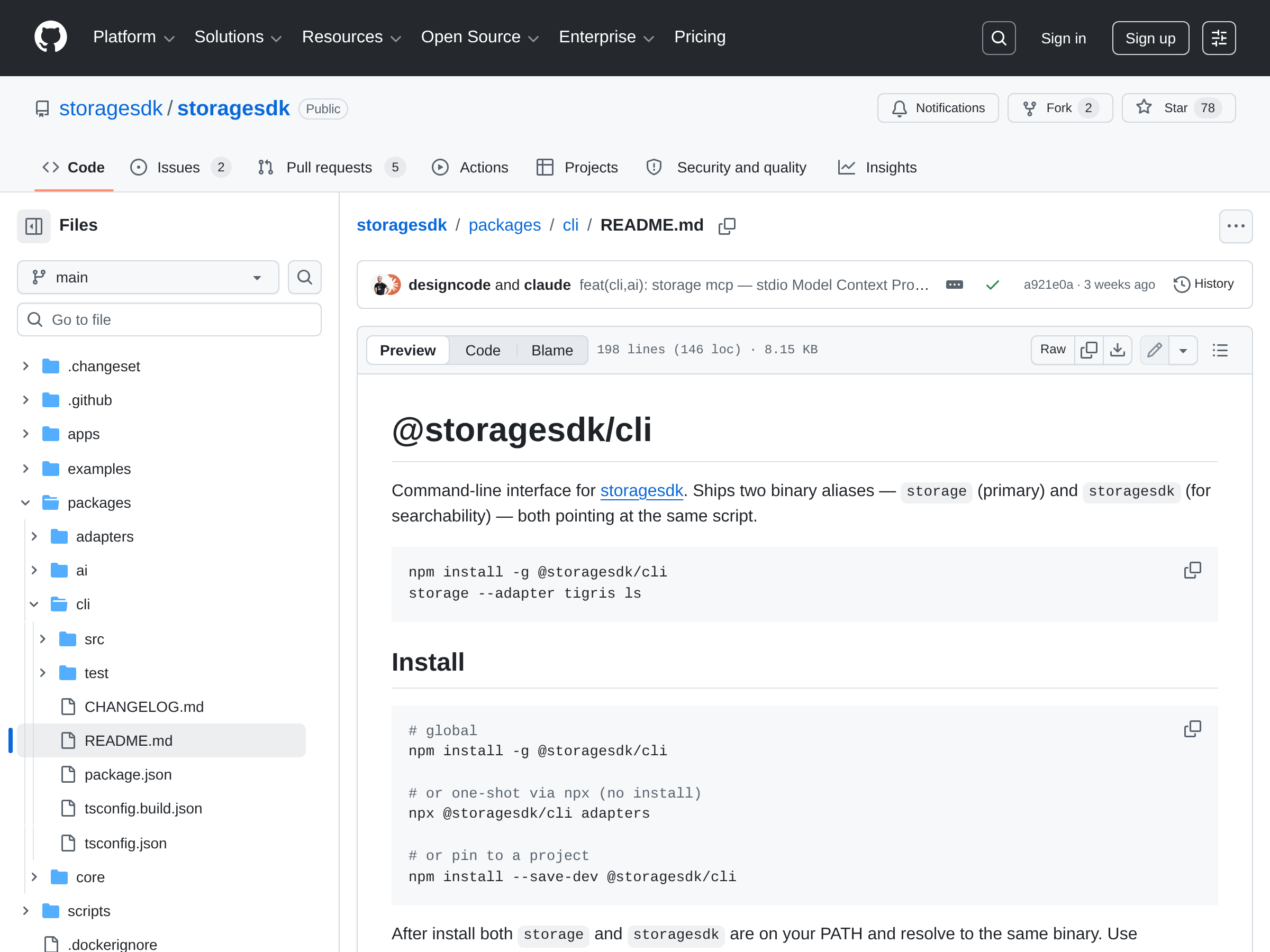The height and width of the screenshot is (952, 1270).
Task: Open the Projects tab
Action: point(577,168)
